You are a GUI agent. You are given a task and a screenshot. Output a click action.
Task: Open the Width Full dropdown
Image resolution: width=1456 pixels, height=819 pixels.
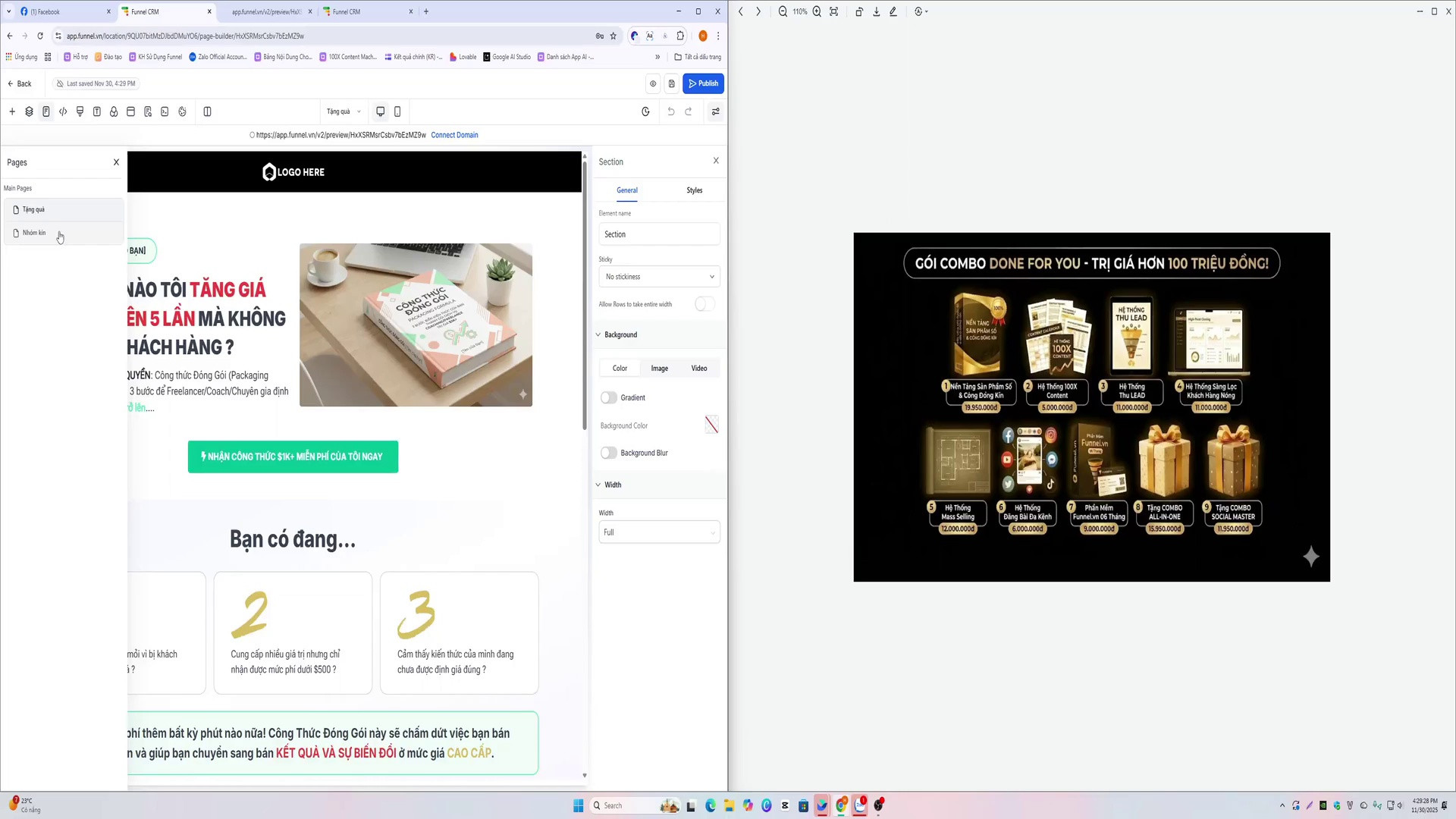(659, 532)
